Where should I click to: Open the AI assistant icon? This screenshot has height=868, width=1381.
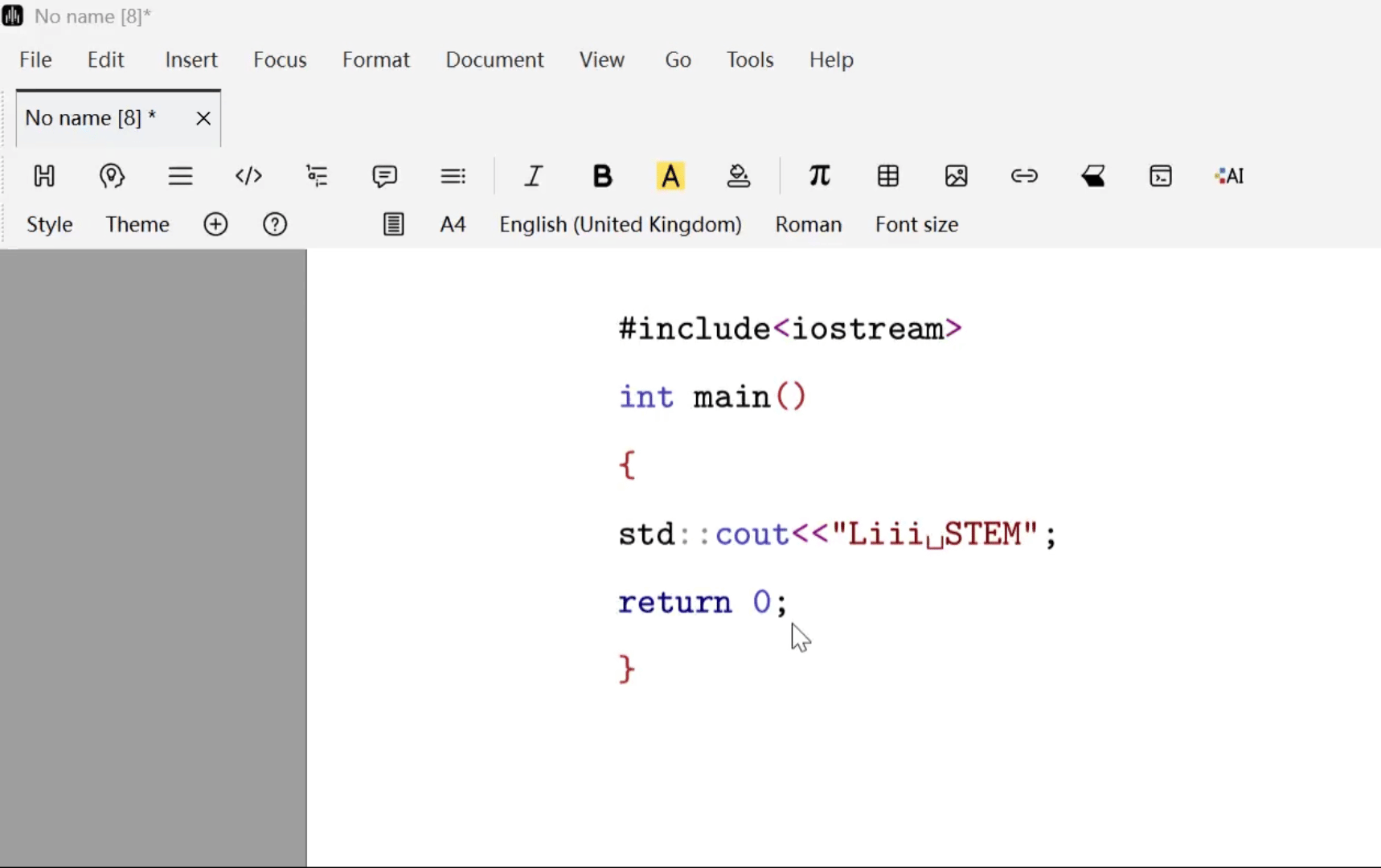point(1229,175)
